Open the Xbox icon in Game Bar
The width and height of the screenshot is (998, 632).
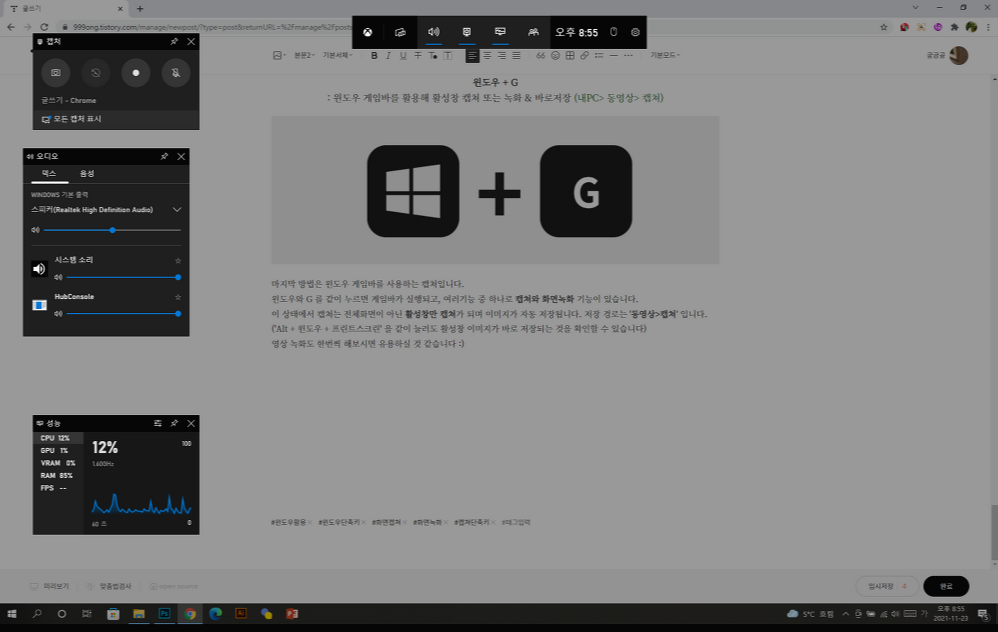(x=368, y=32)
